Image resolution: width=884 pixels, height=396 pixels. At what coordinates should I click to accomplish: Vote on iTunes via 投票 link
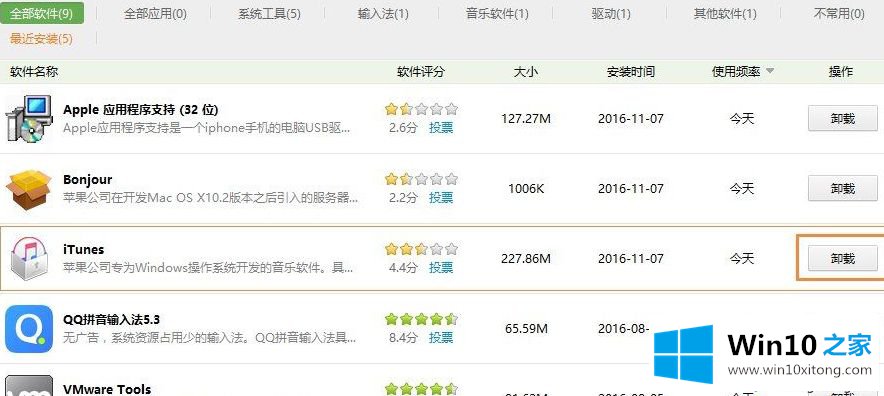point(441,267)
